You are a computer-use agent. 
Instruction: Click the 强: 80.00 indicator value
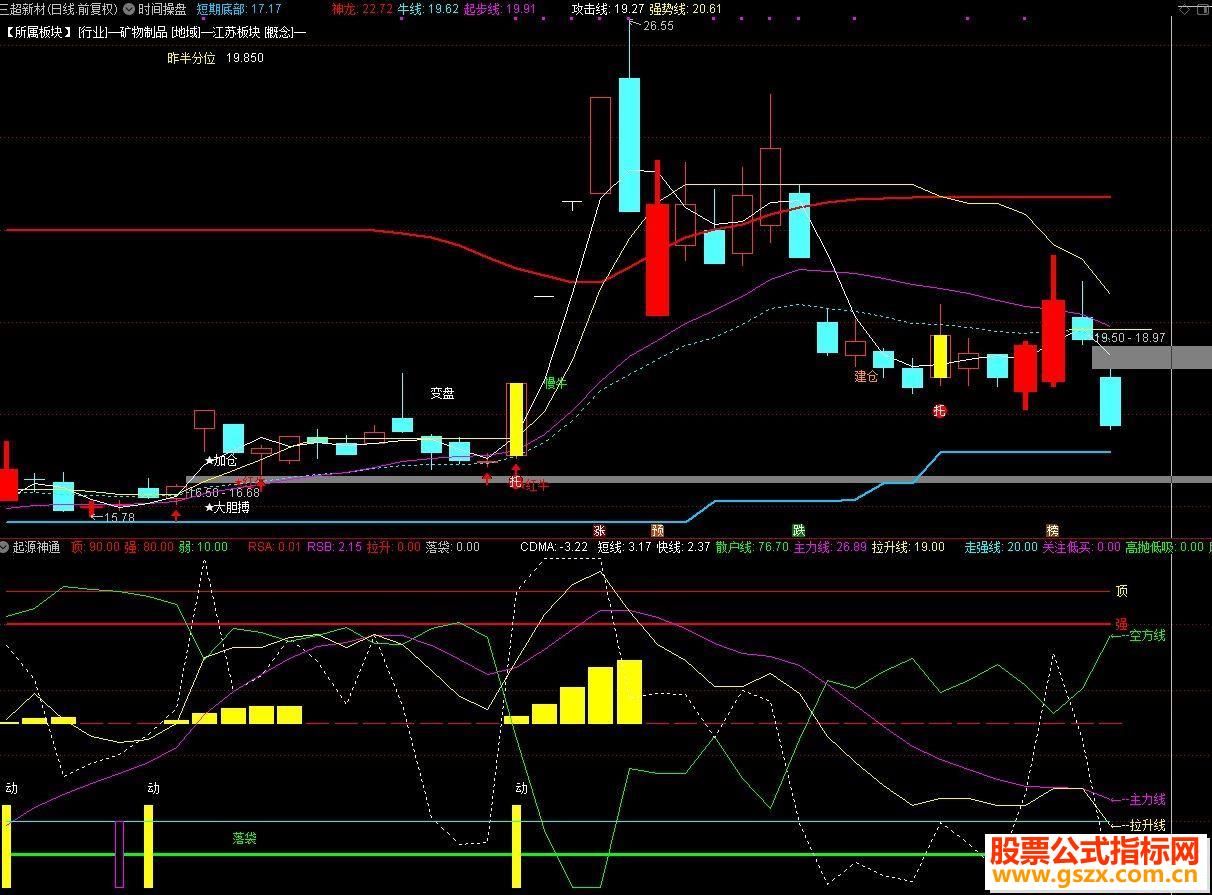click(x=149, y=547)
